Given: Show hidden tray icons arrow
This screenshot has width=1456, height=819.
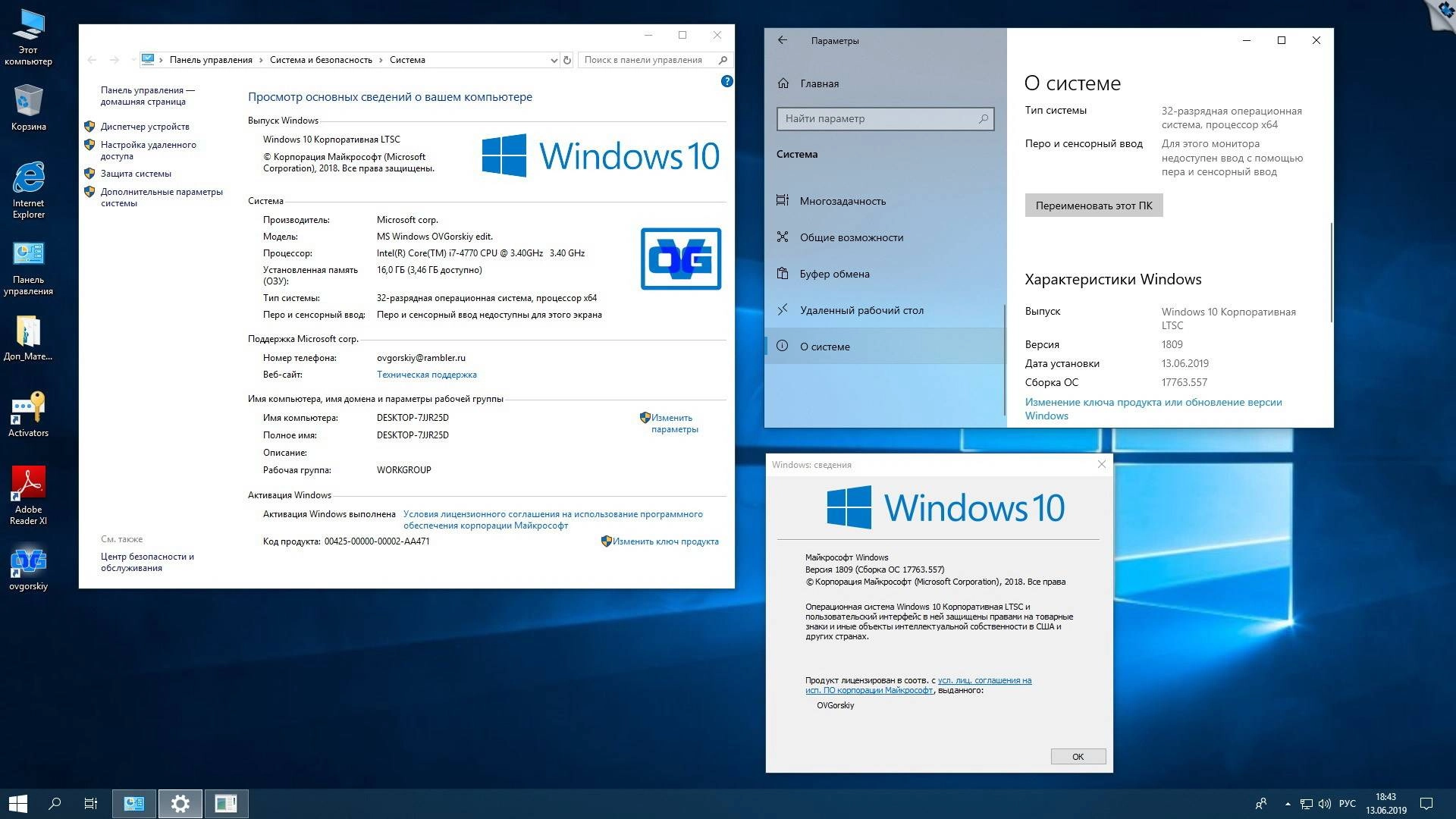Looking at the screenshot, I should click(x=1288, y=804).
